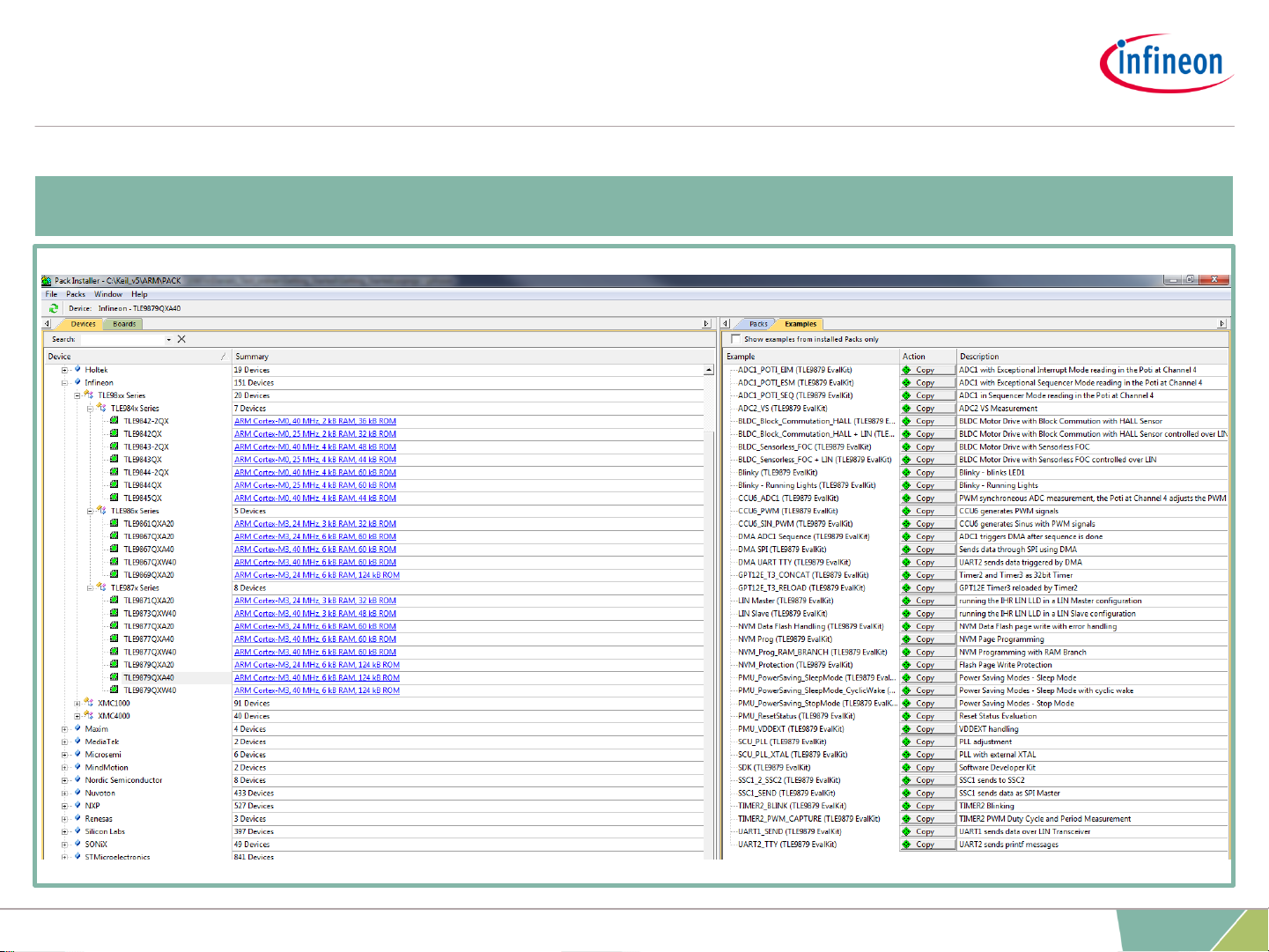1269x952 pixels.
Task: Expand the NXP vendor node
Action: click(x=65, y=805)
